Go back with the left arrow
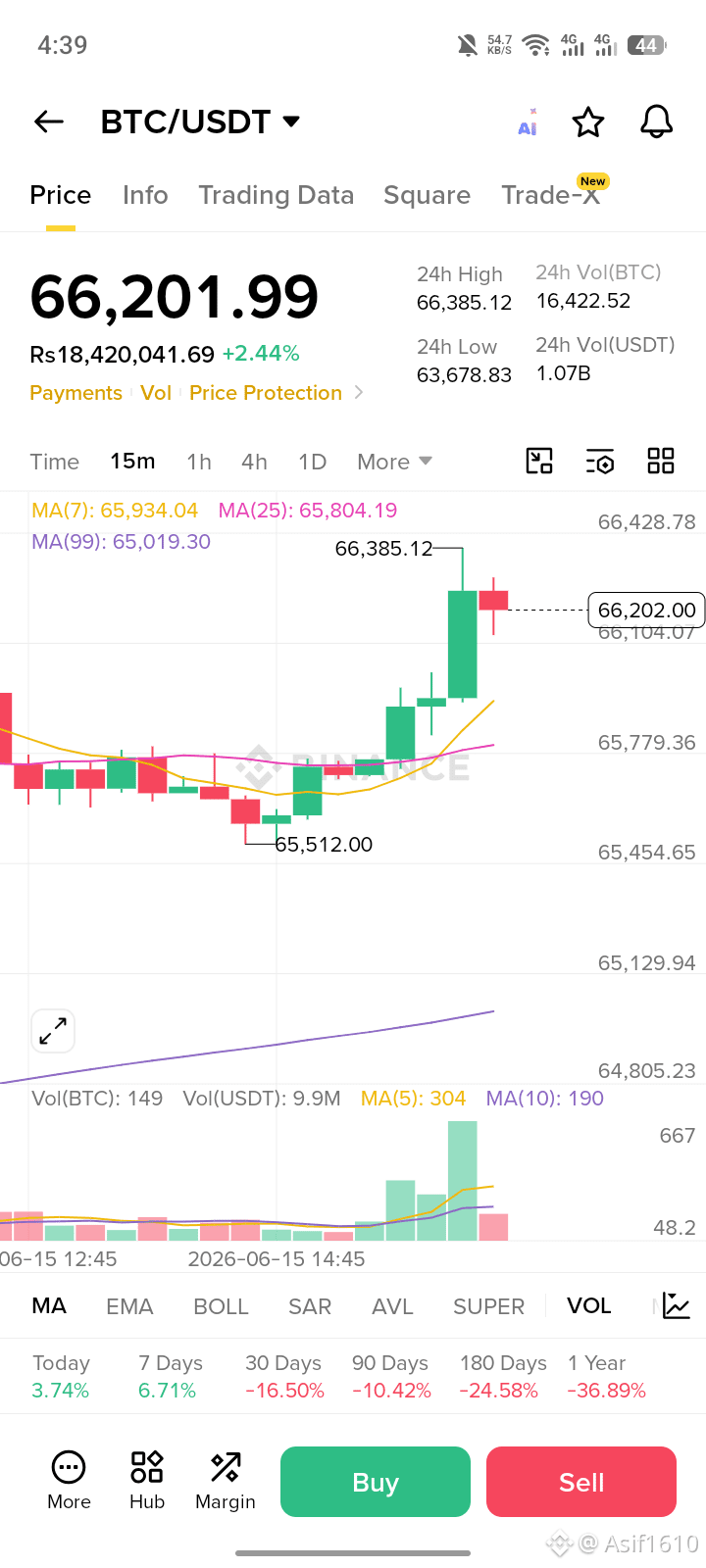 pos(49,122)
